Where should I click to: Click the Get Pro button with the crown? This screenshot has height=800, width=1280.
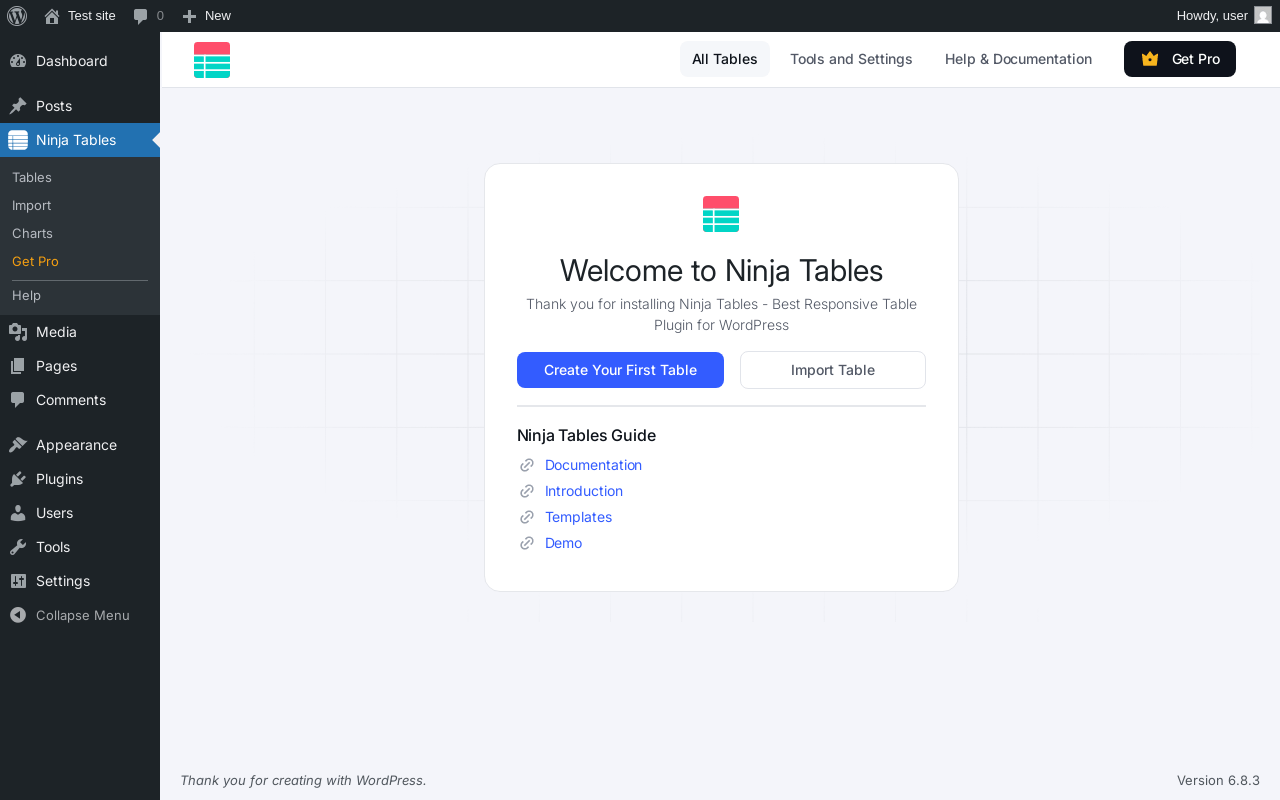[x=1179, y=59]
